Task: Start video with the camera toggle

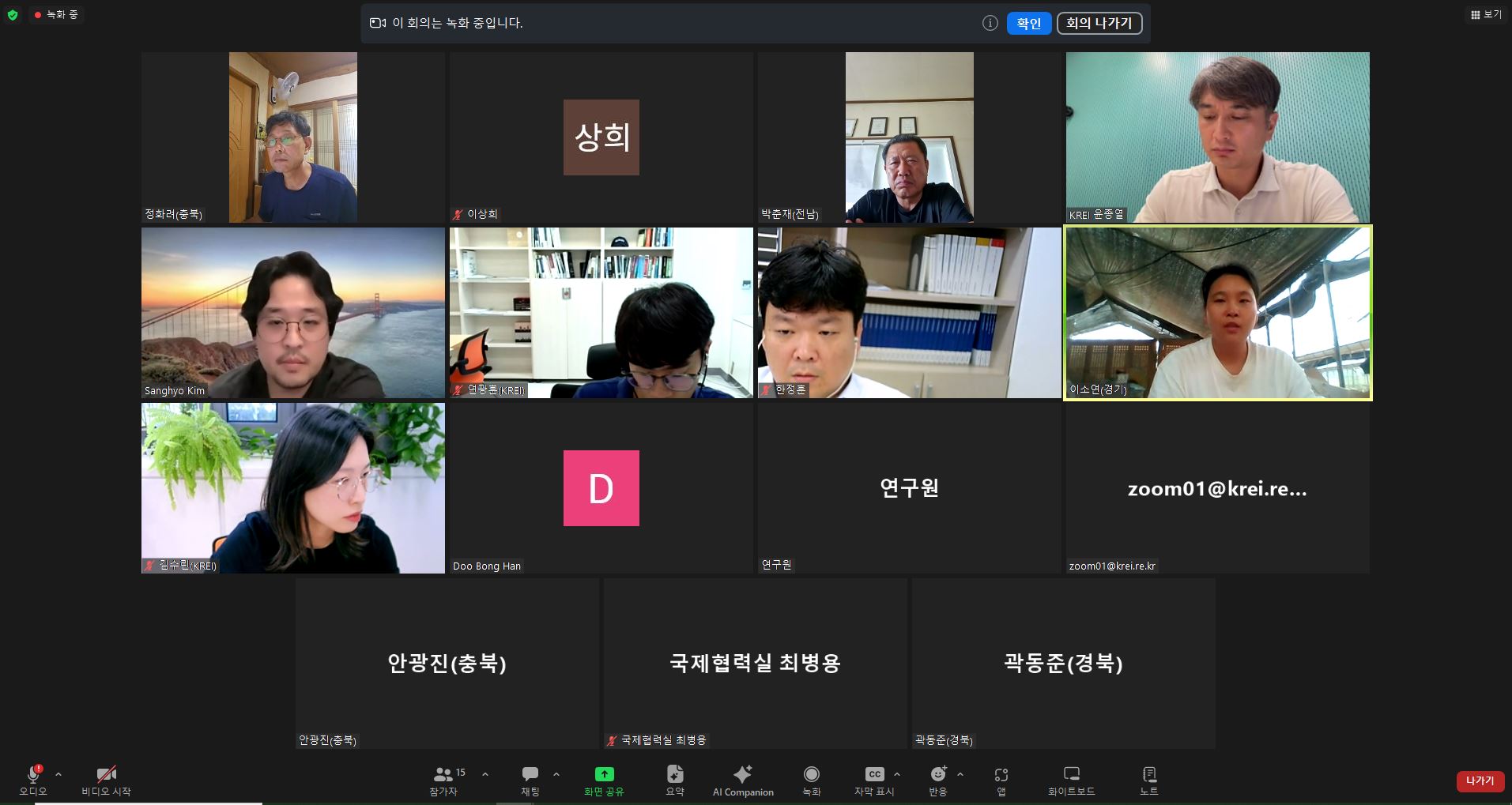Action: pyautogui.click(x=106, y=775)
